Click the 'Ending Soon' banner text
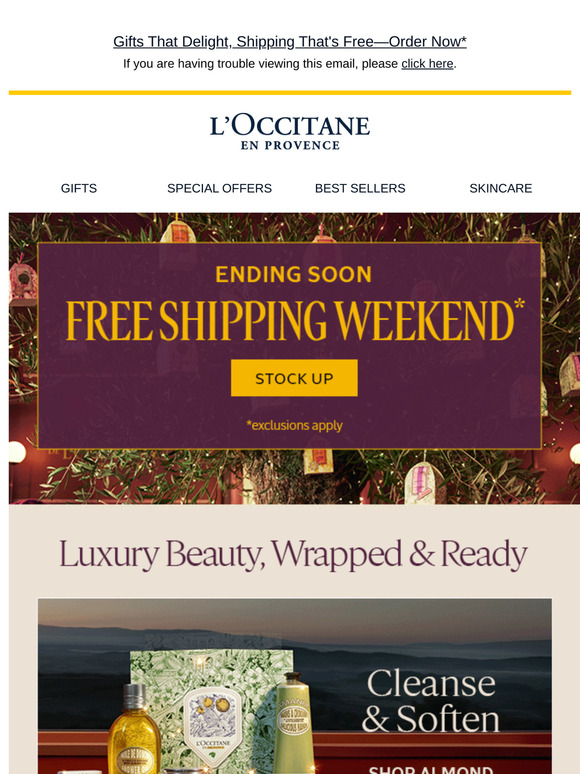580x774 pixels. pyautogui.click(x=294, y=274)
